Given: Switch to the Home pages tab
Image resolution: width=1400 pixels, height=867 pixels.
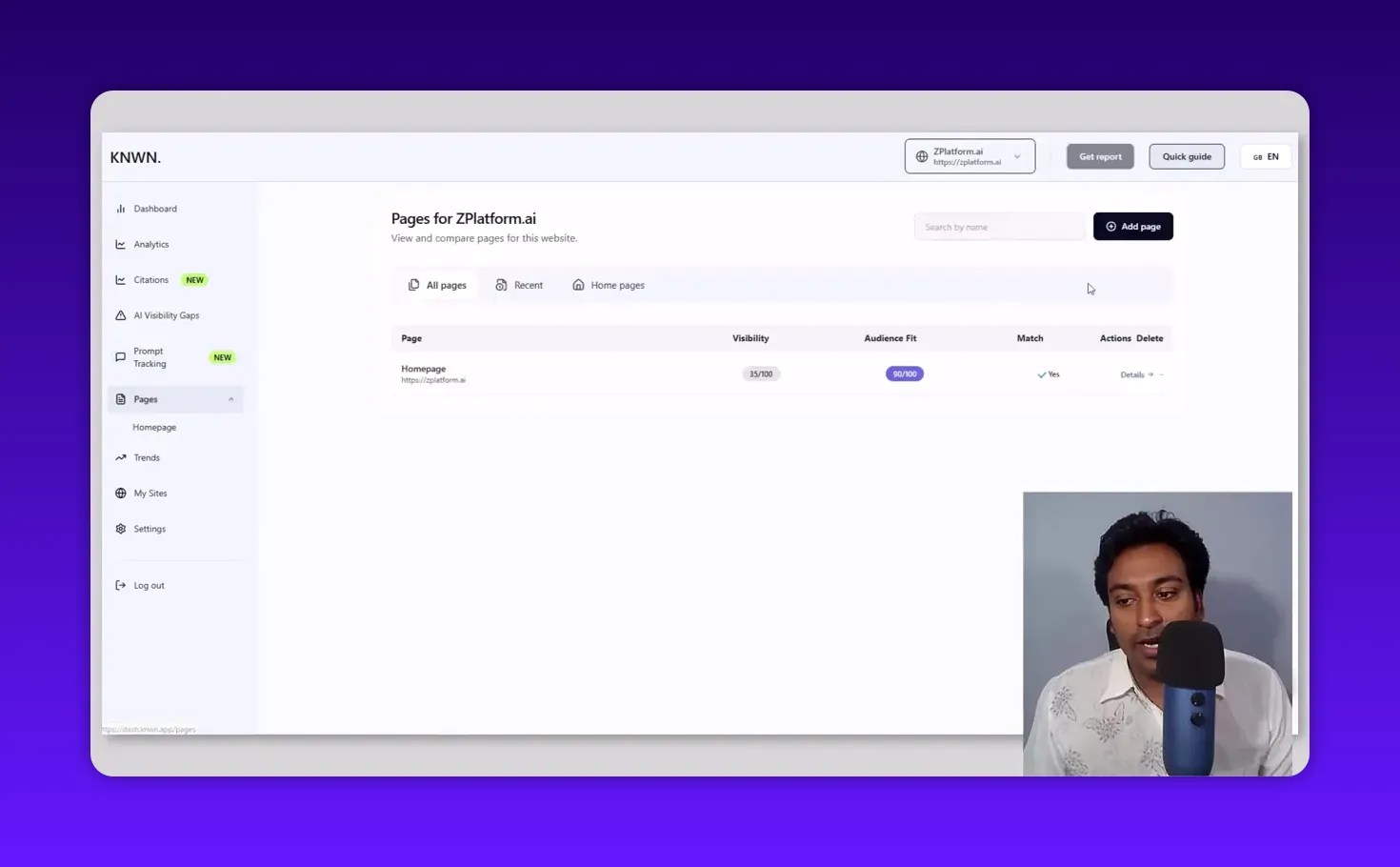Looking at the screenshot, I should [x=608, y=284].
